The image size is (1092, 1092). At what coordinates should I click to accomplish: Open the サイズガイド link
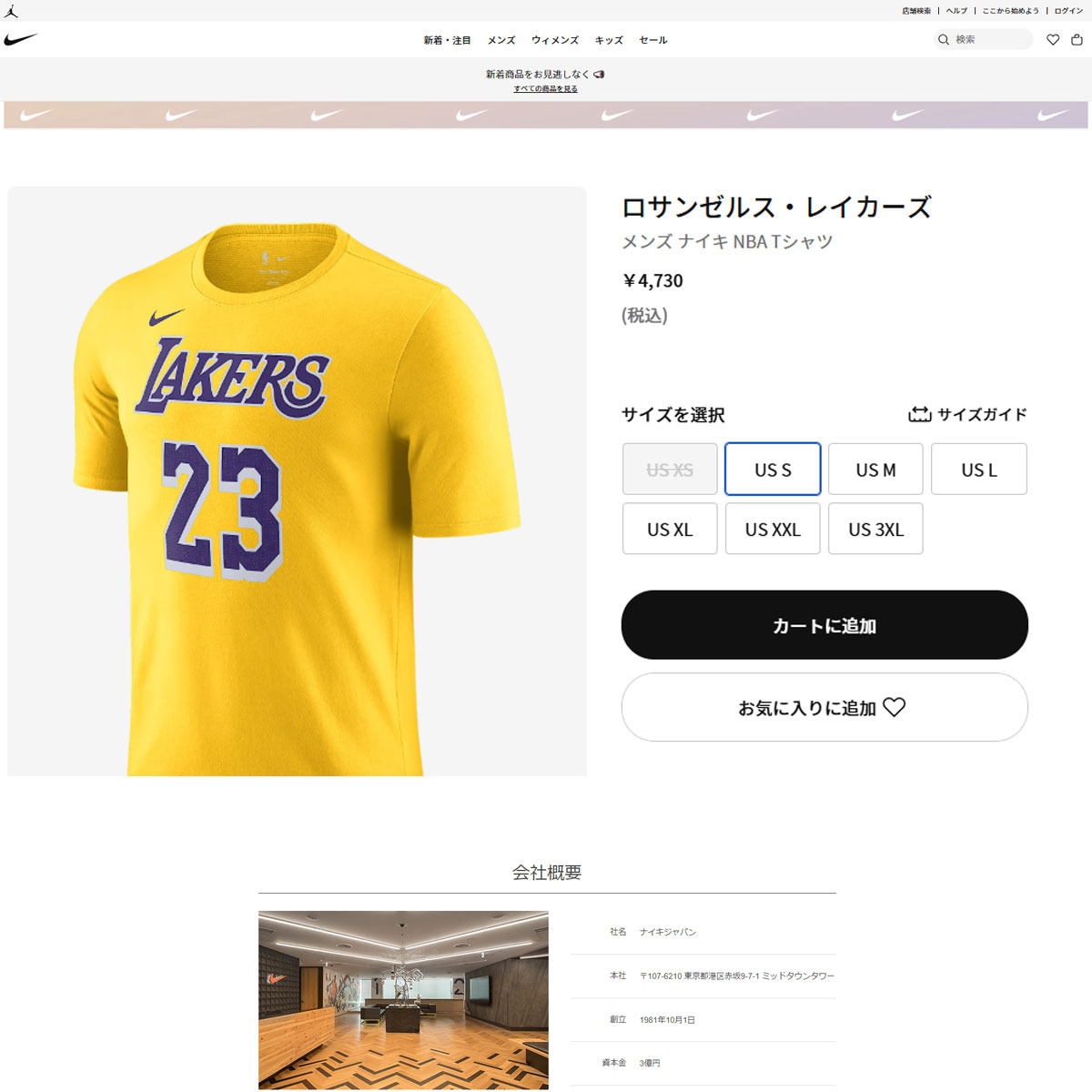pos(982,414)
